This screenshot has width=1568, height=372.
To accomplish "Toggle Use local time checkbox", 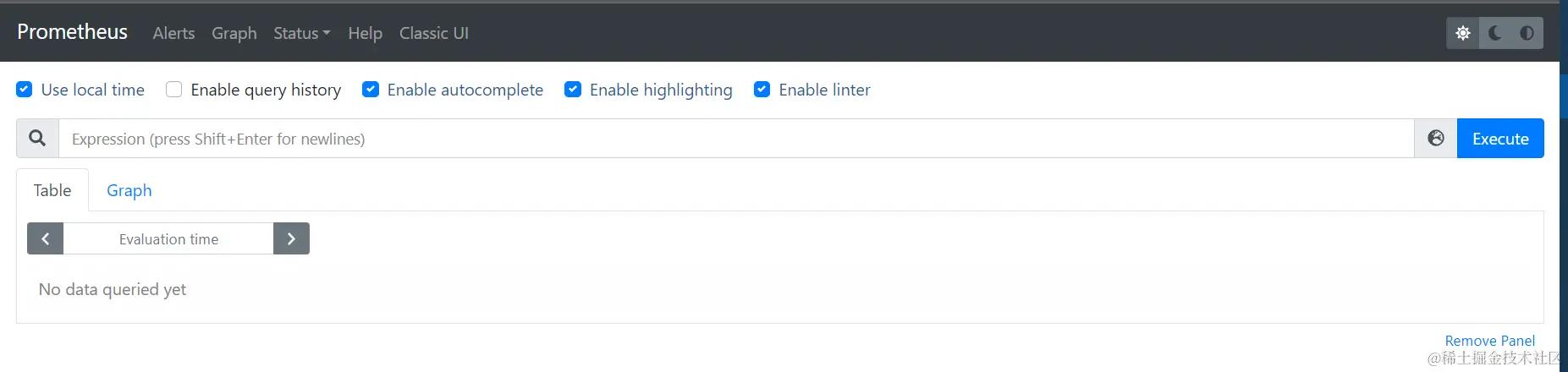I will tap(25, 90).
